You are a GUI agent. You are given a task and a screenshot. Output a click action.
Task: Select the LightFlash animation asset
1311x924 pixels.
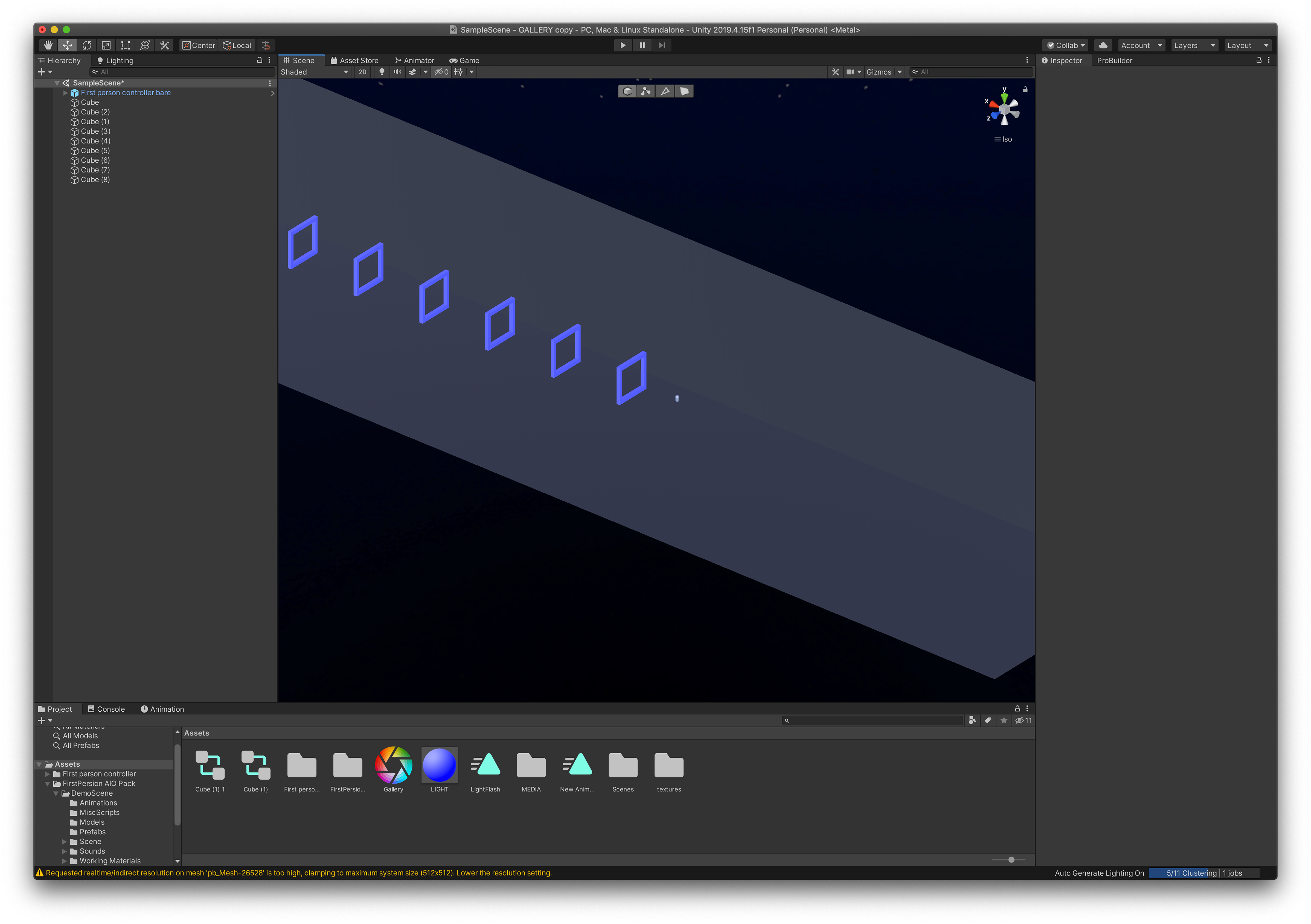485,765
